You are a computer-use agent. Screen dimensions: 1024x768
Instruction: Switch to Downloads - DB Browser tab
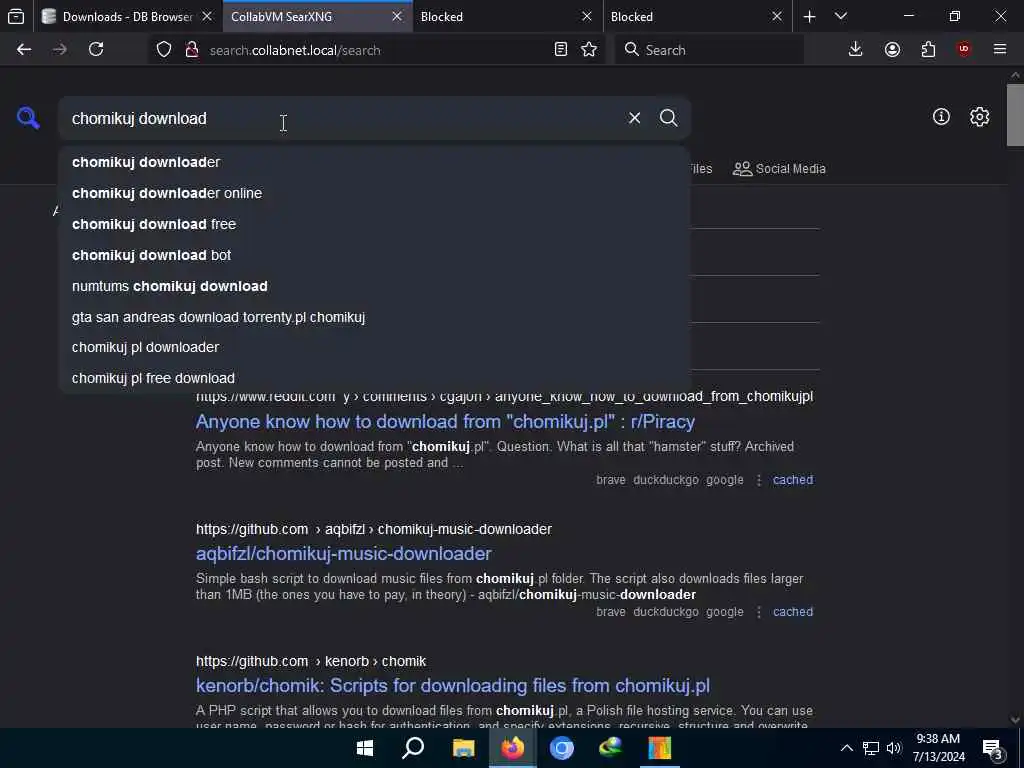127,16
